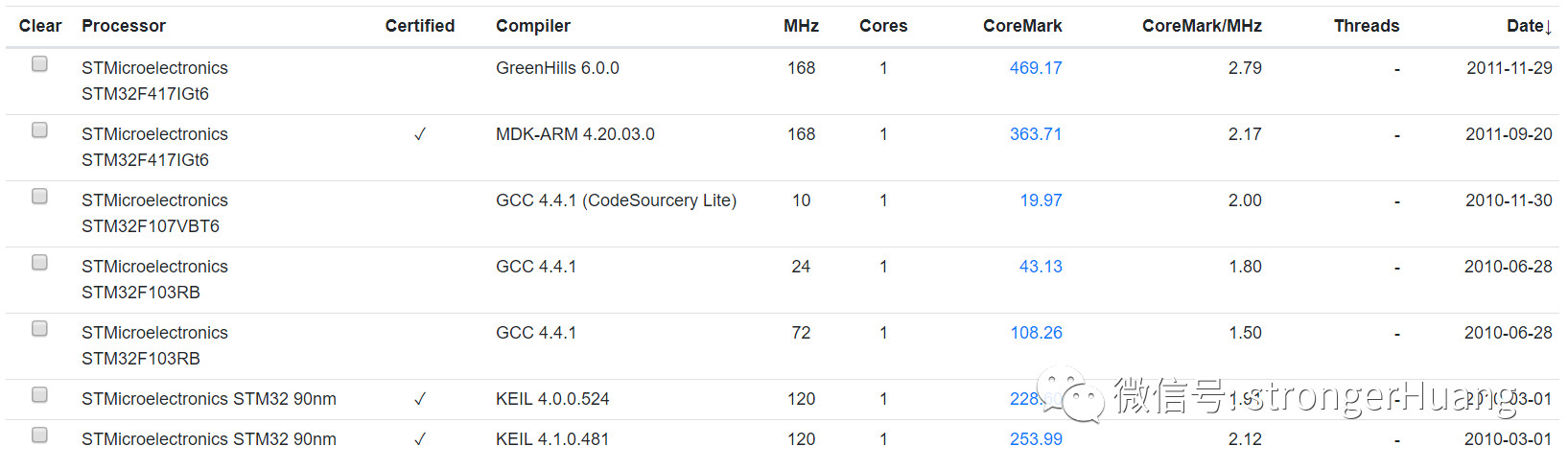Click the 19.97 CoreMark score link

(x=1041, y=200)
